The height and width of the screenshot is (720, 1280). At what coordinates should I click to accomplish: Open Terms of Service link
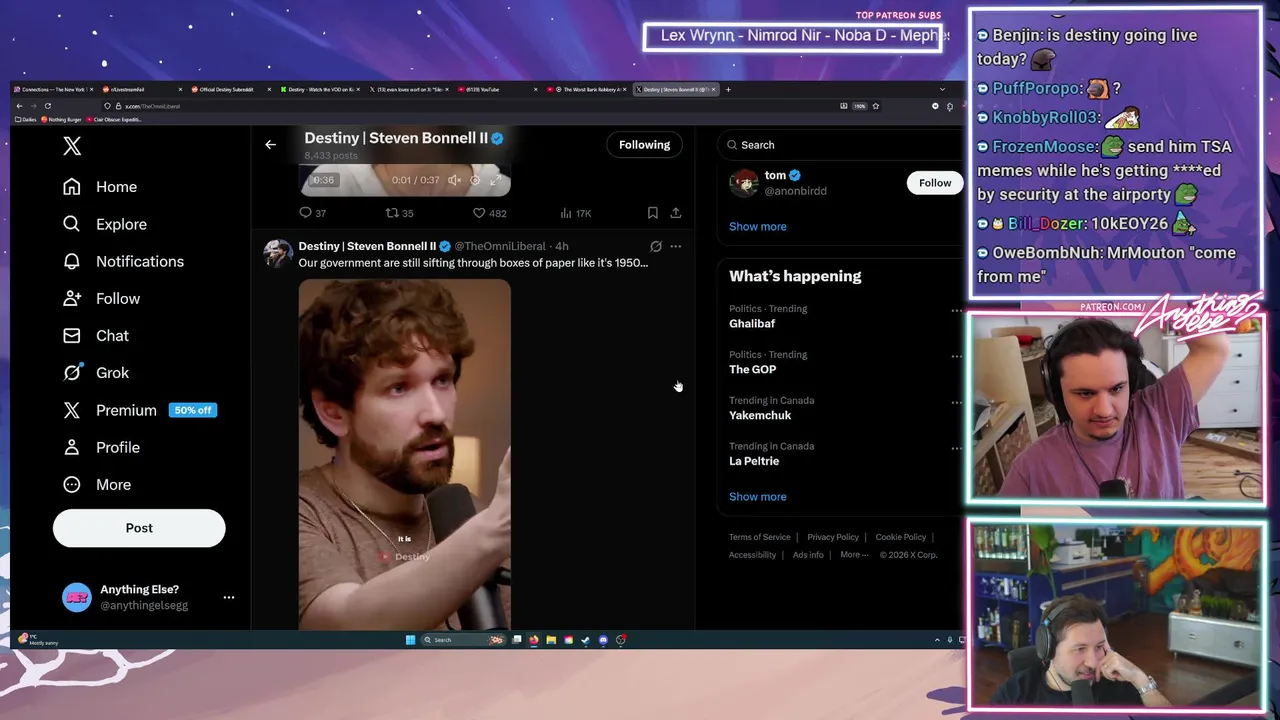[759, 537]
